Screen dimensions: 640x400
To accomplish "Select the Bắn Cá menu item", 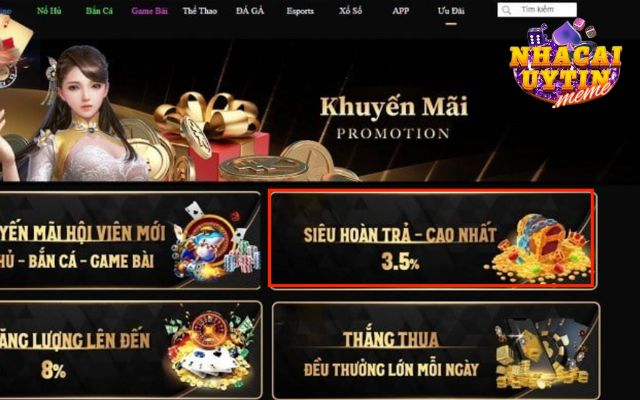I will coord(99,11).
